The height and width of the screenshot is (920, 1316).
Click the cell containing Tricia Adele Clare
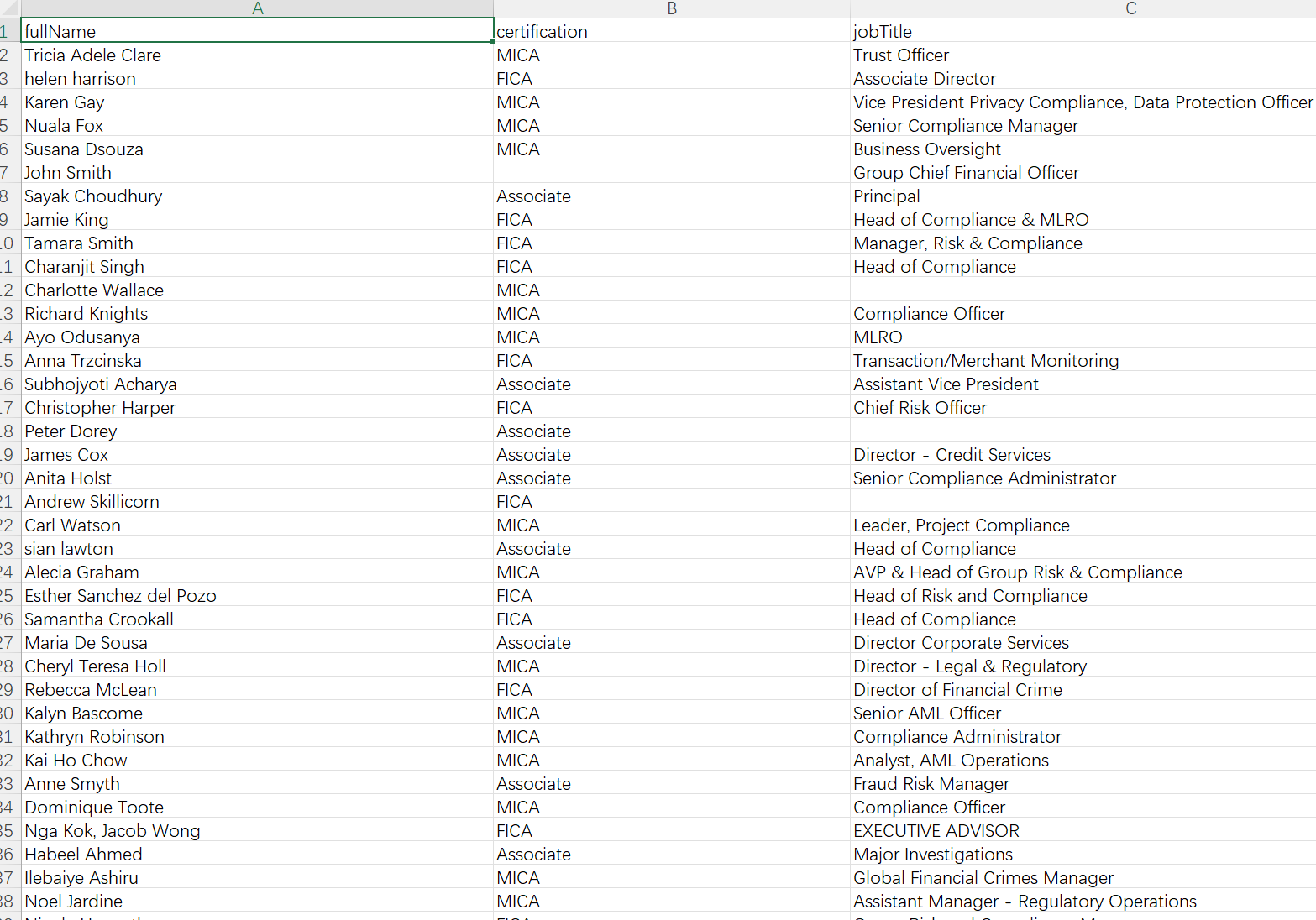click(x=257, y=55)
